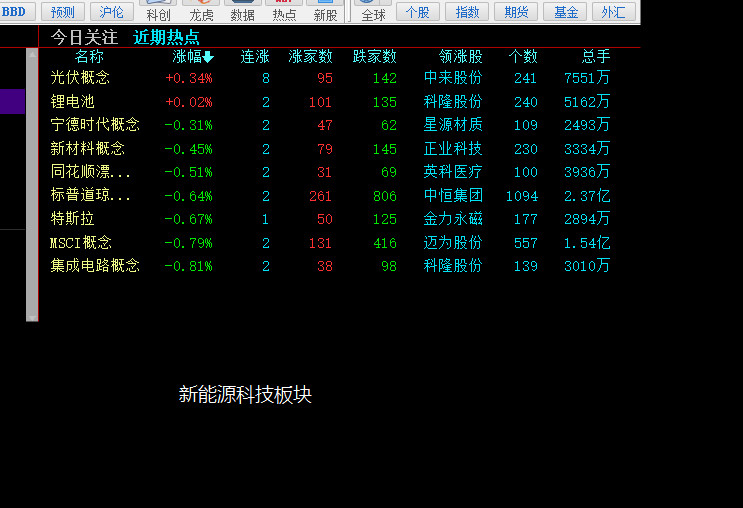Click the 期货 button
743x508 pixels.
[x=516, y=11]
